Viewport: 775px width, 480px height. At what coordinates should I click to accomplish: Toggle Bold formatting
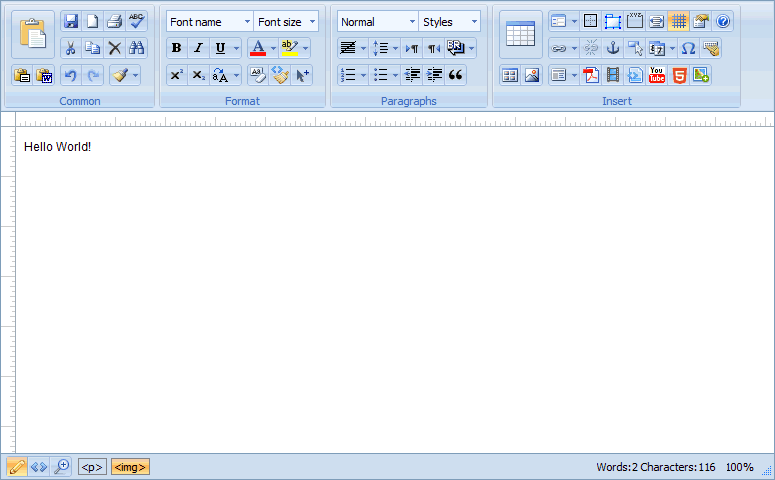(176, 48)
